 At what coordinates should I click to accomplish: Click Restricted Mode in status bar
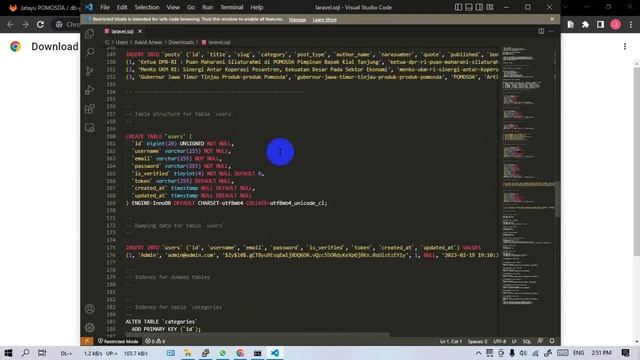pyautogui.click(x=118, y=341)
